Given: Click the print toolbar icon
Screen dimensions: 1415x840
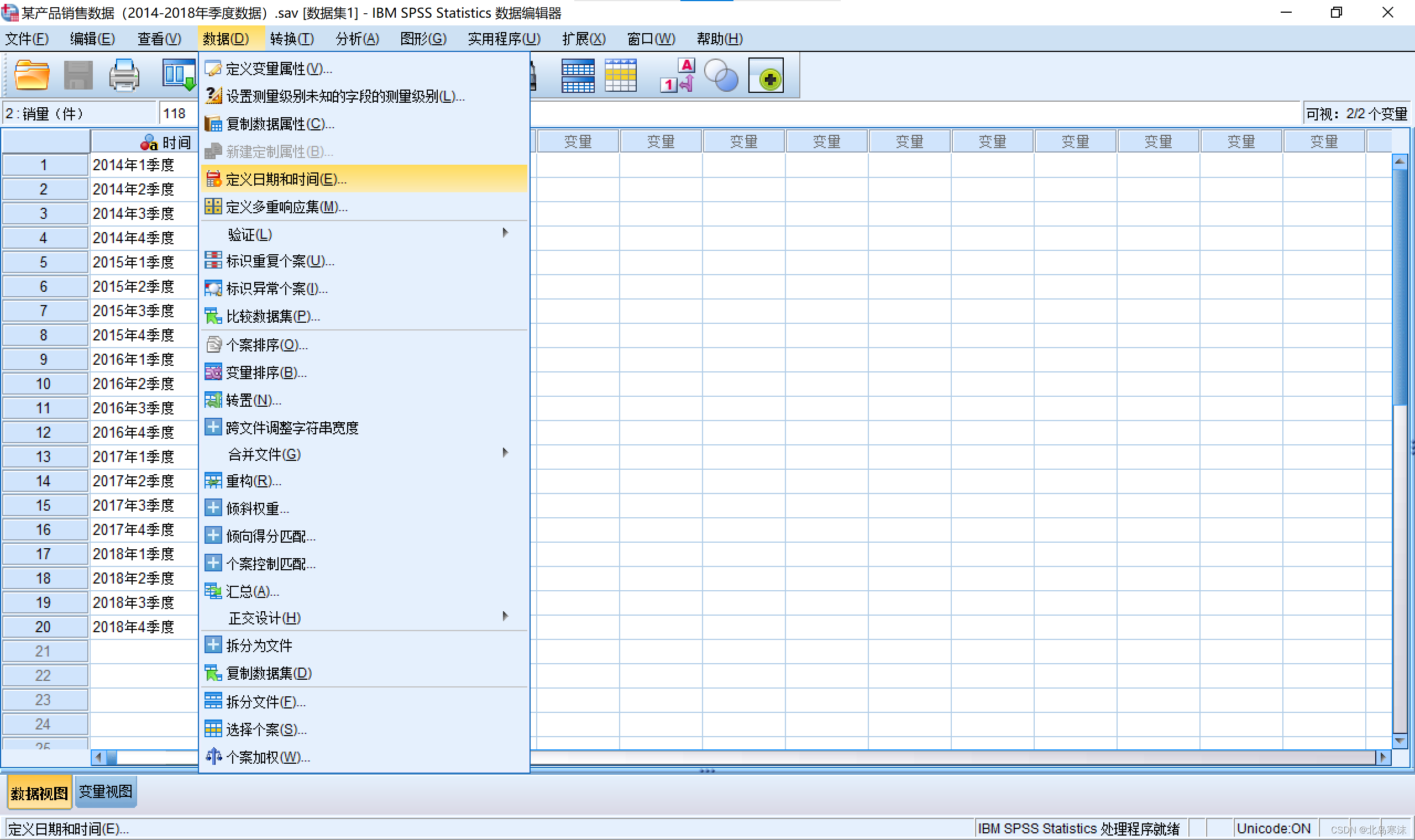Looking at the screenshot, I should pos(124,75).
